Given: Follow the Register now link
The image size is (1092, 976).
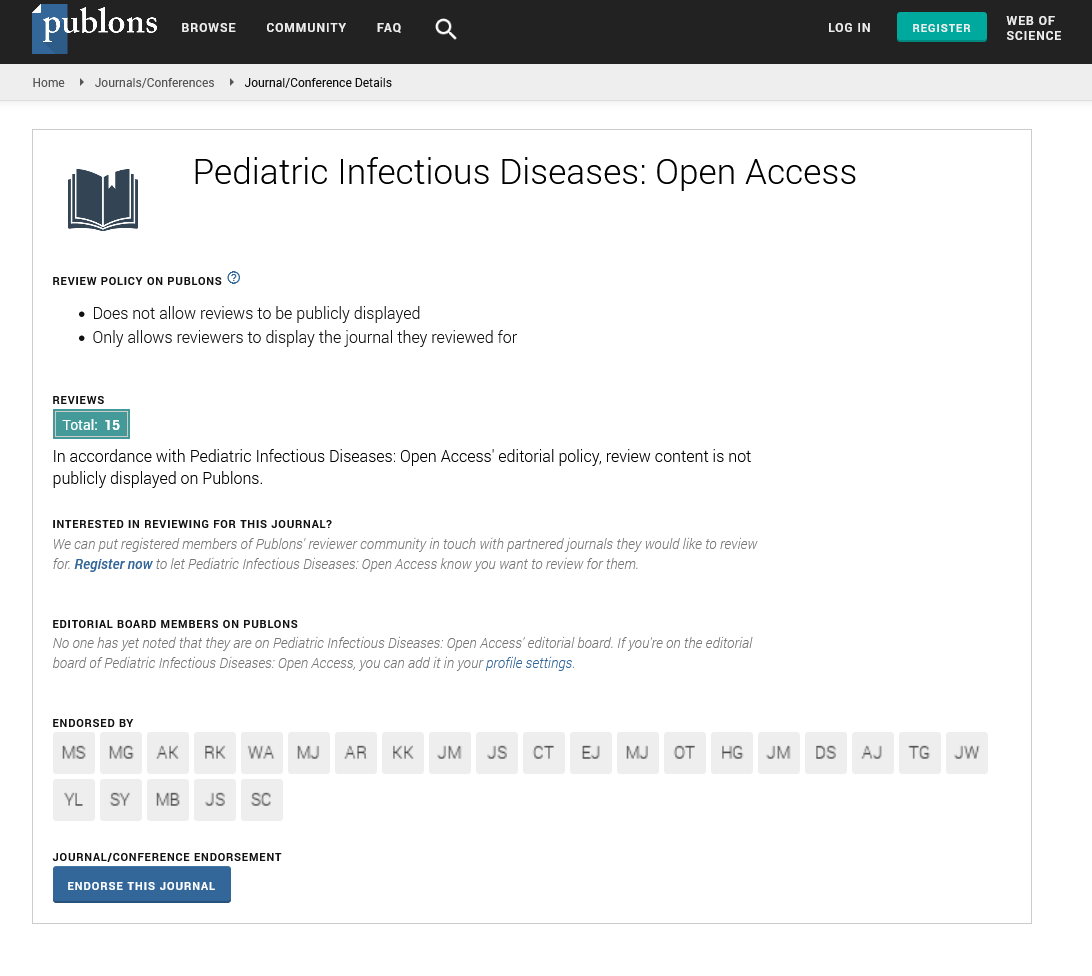Looking at the screenshot, I should [114, 564].
